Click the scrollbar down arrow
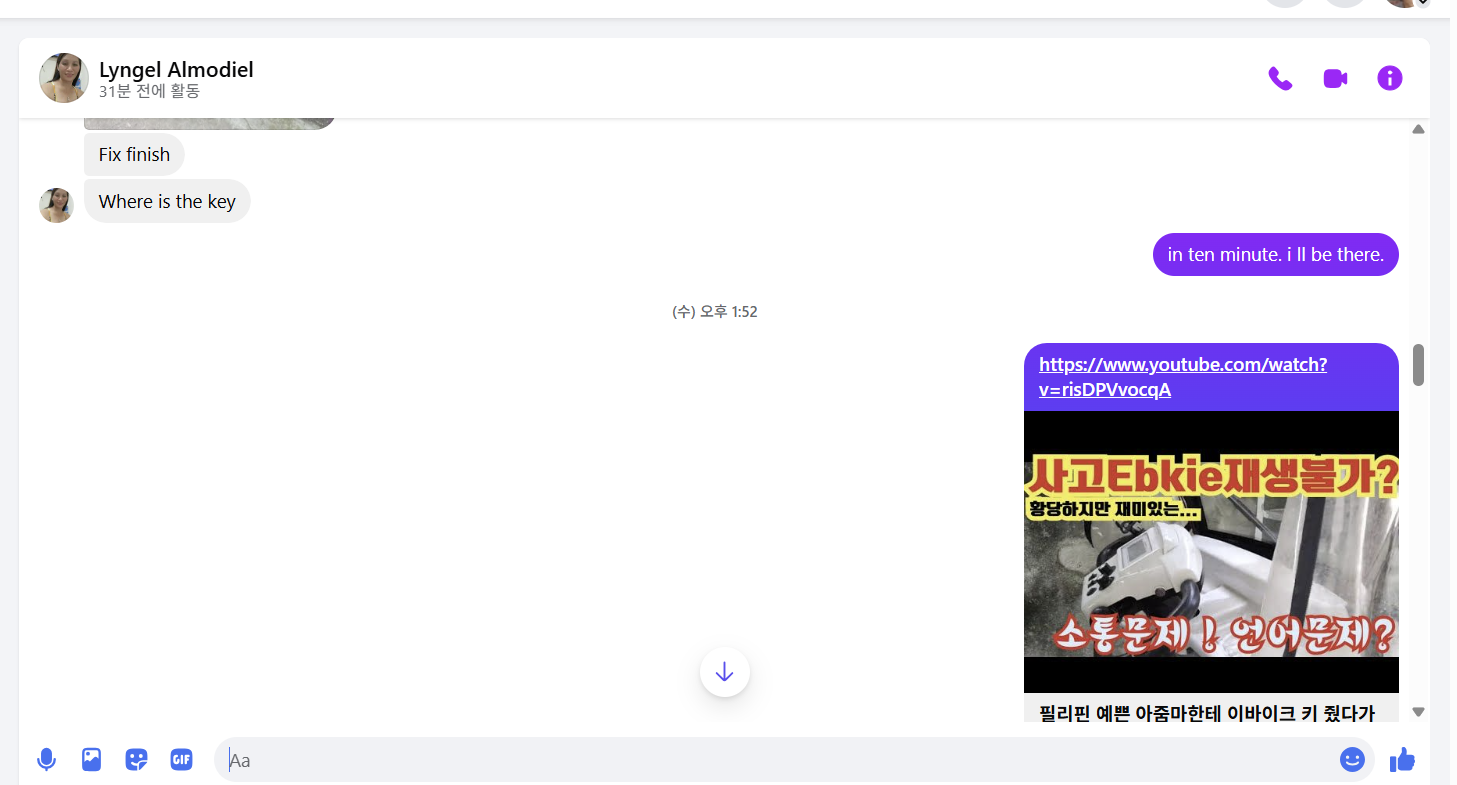The height and width of the screenshot is (785, 1457). (1418, 712)
